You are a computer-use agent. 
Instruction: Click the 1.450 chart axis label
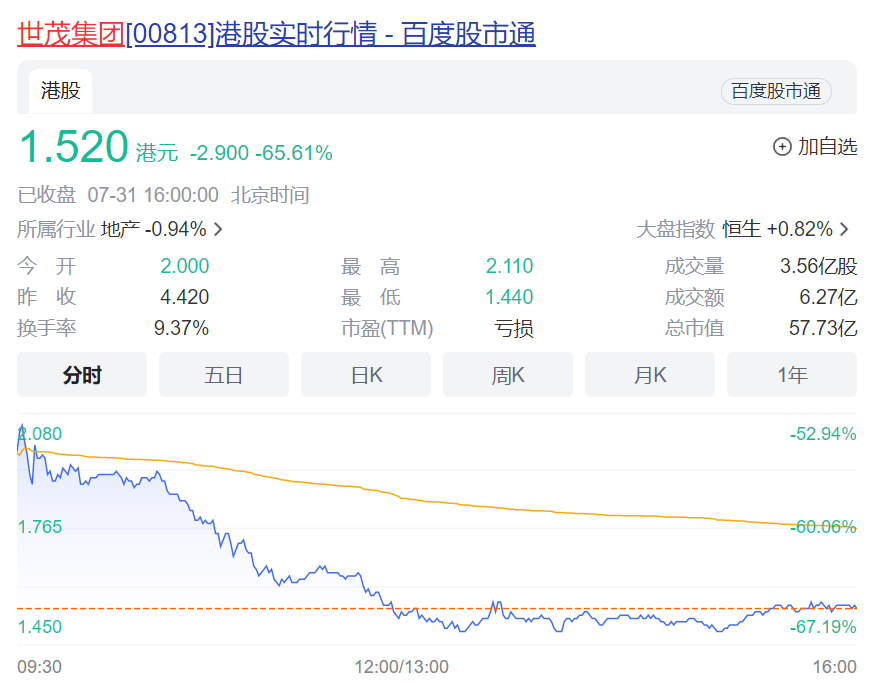[40, 627]
